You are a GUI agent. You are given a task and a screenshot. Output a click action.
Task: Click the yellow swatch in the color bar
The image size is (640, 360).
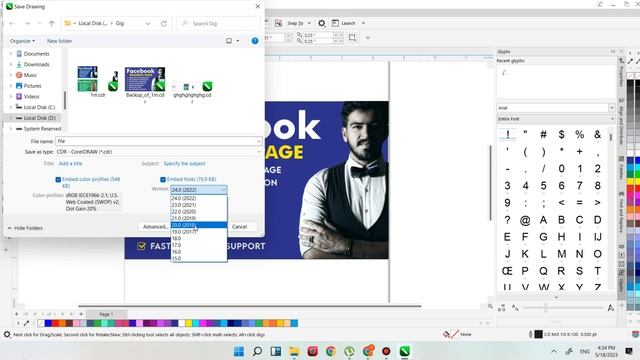coord(189,323)
